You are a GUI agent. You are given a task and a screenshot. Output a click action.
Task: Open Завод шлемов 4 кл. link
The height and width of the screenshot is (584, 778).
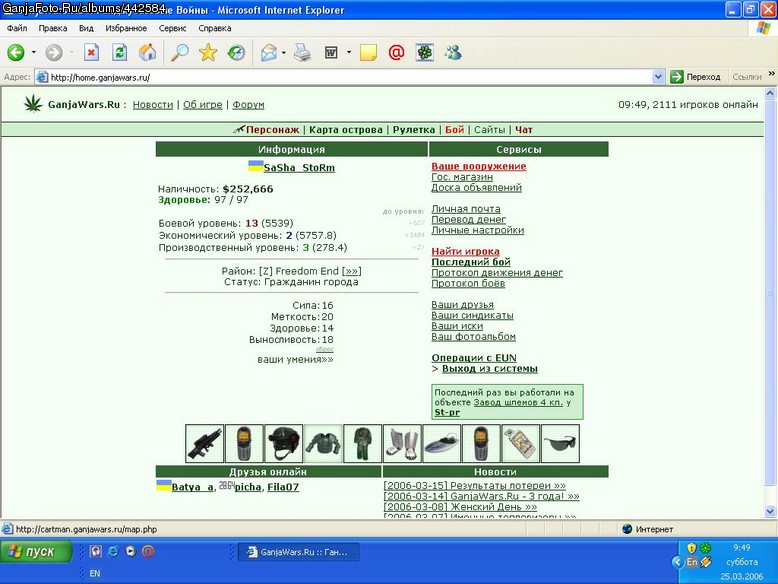tap(518, 402)
